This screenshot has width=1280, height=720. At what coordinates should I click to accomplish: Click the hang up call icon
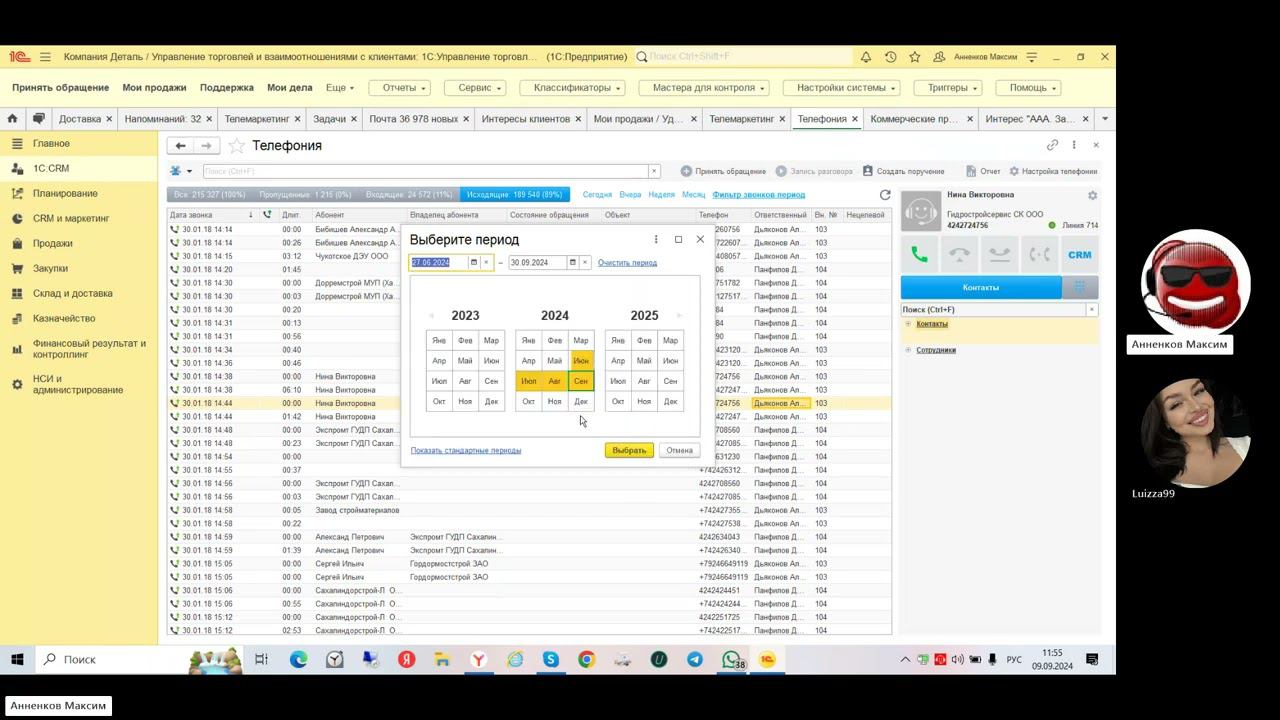960,255
